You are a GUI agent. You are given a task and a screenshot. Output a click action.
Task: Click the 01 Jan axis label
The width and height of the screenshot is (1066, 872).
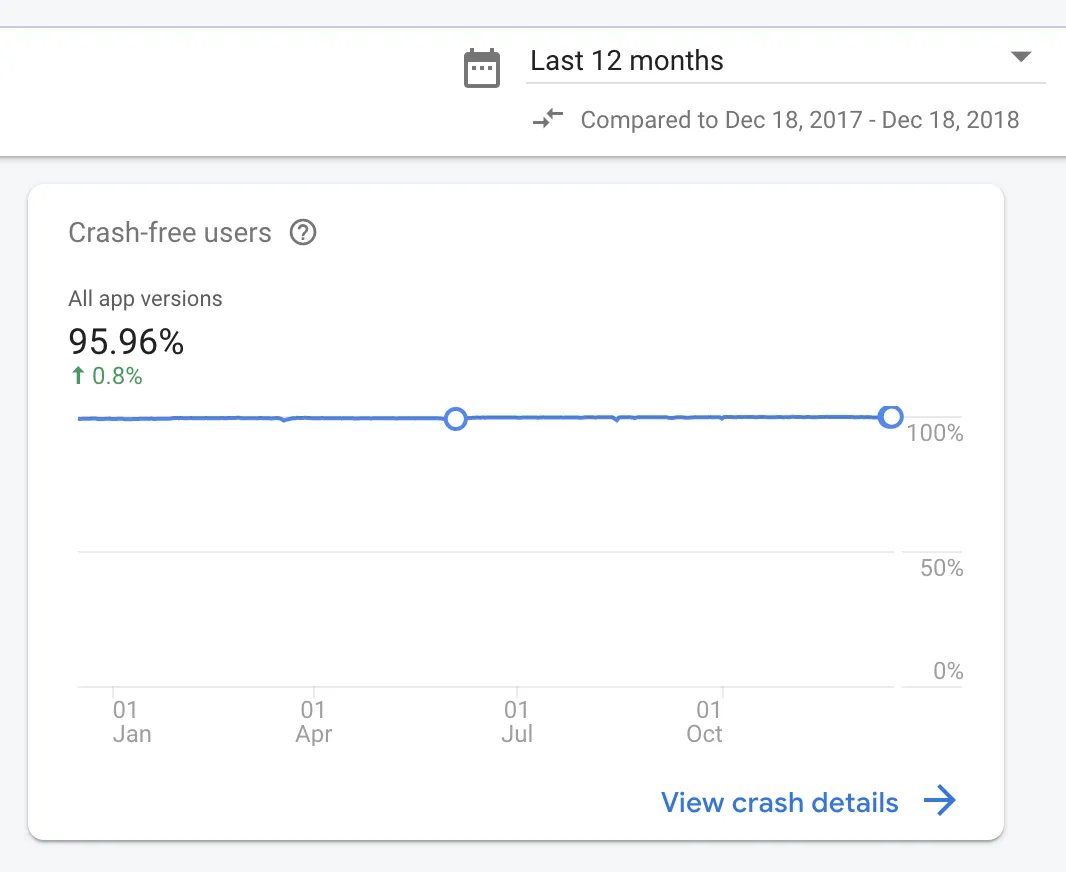[x=129, y=722]
